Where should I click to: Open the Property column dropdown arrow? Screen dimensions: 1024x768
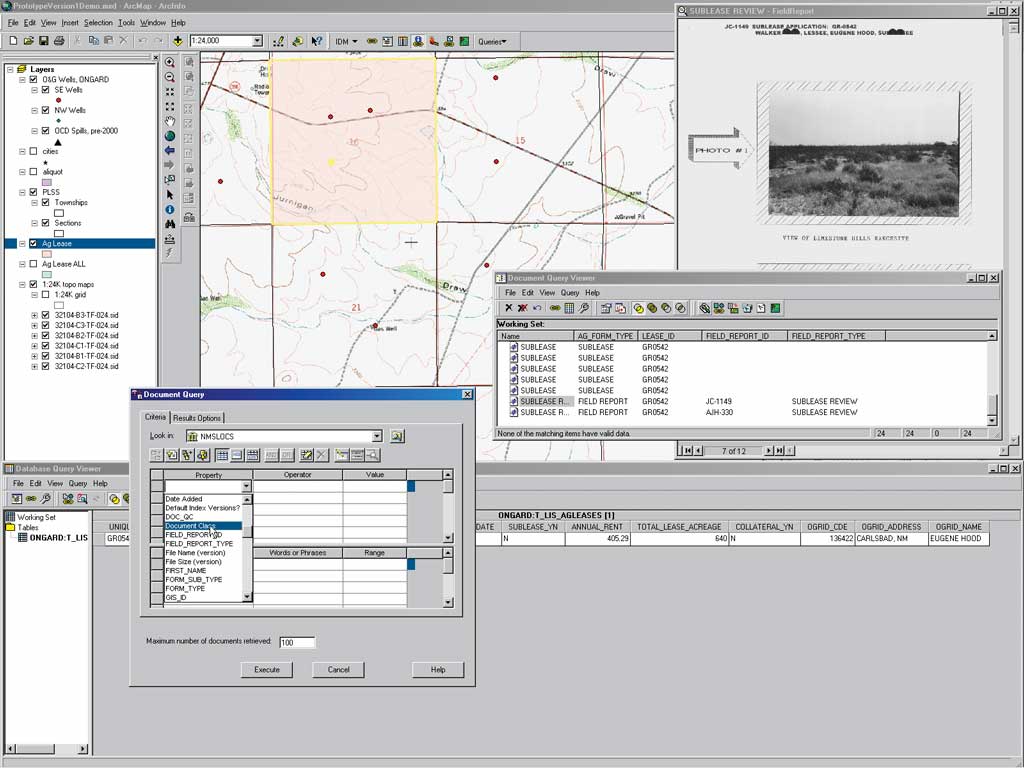click(246, 487)
